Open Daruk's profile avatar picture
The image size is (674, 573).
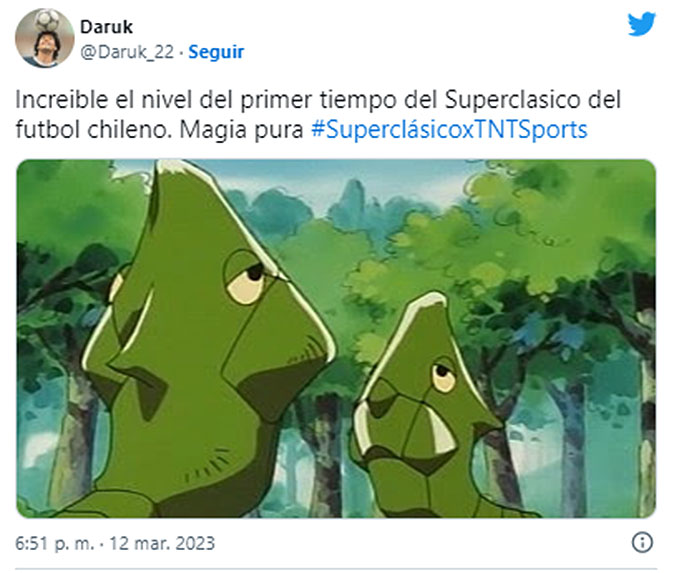(44, 38)
